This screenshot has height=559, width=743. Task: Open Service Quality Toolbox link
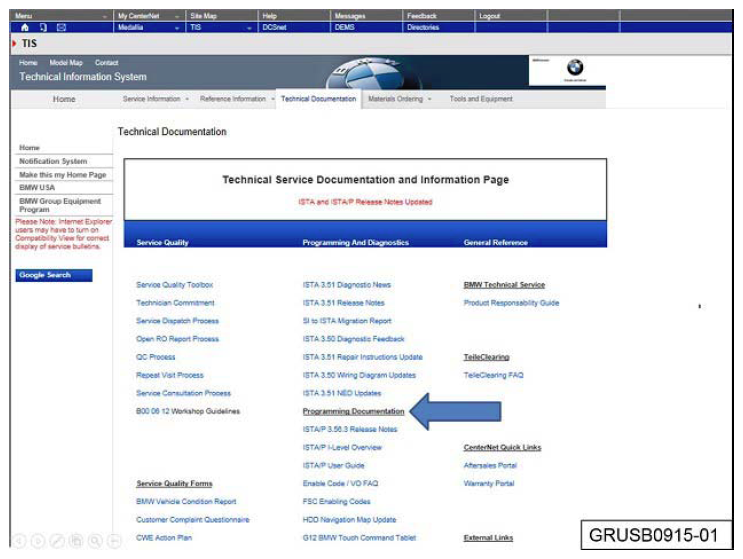coord(174,285)
